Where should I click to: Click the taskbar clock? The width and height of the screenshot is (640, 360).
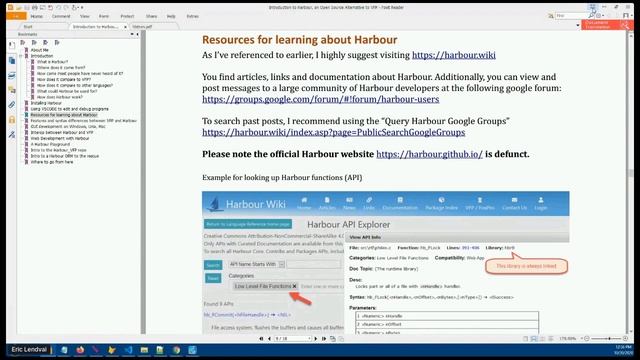coord(623,350)
